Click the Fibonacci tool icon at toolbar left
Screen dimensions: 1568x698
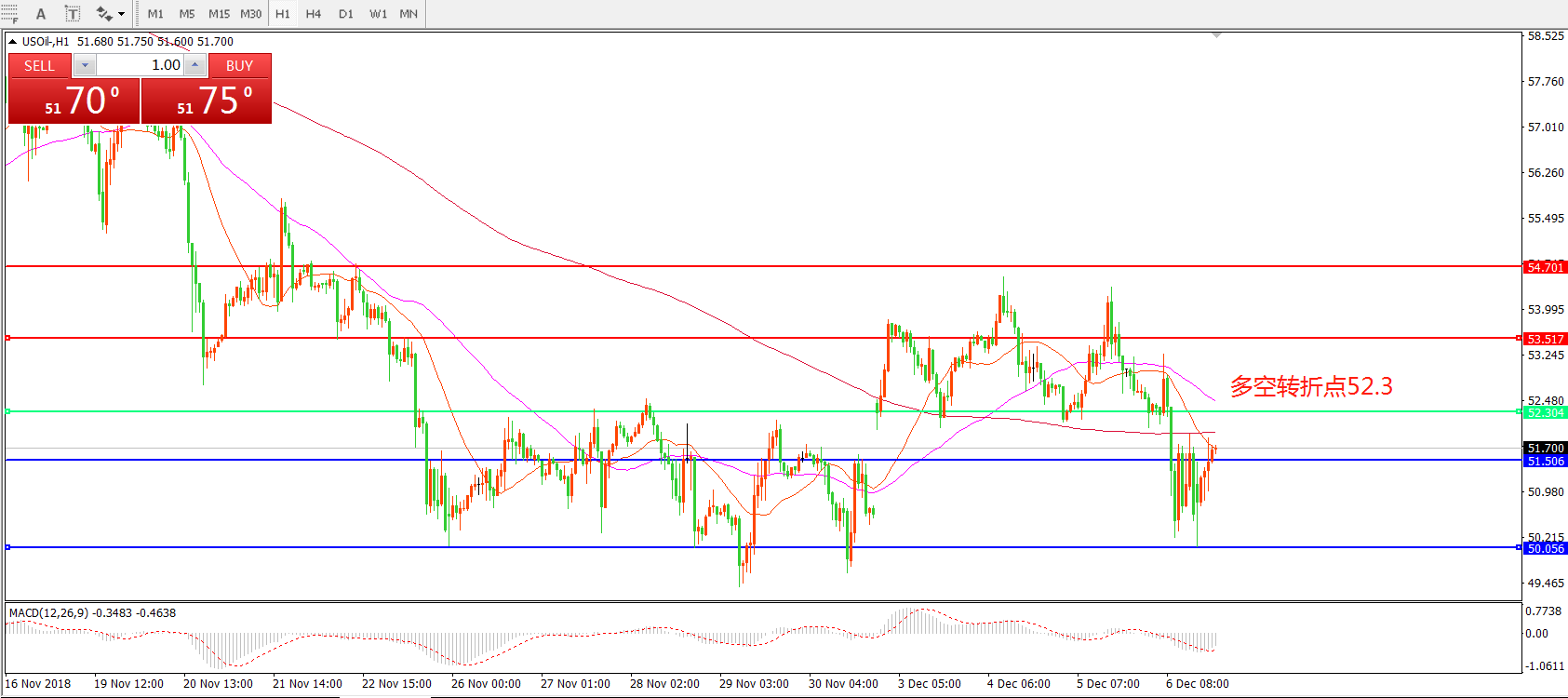click(9, 14)
